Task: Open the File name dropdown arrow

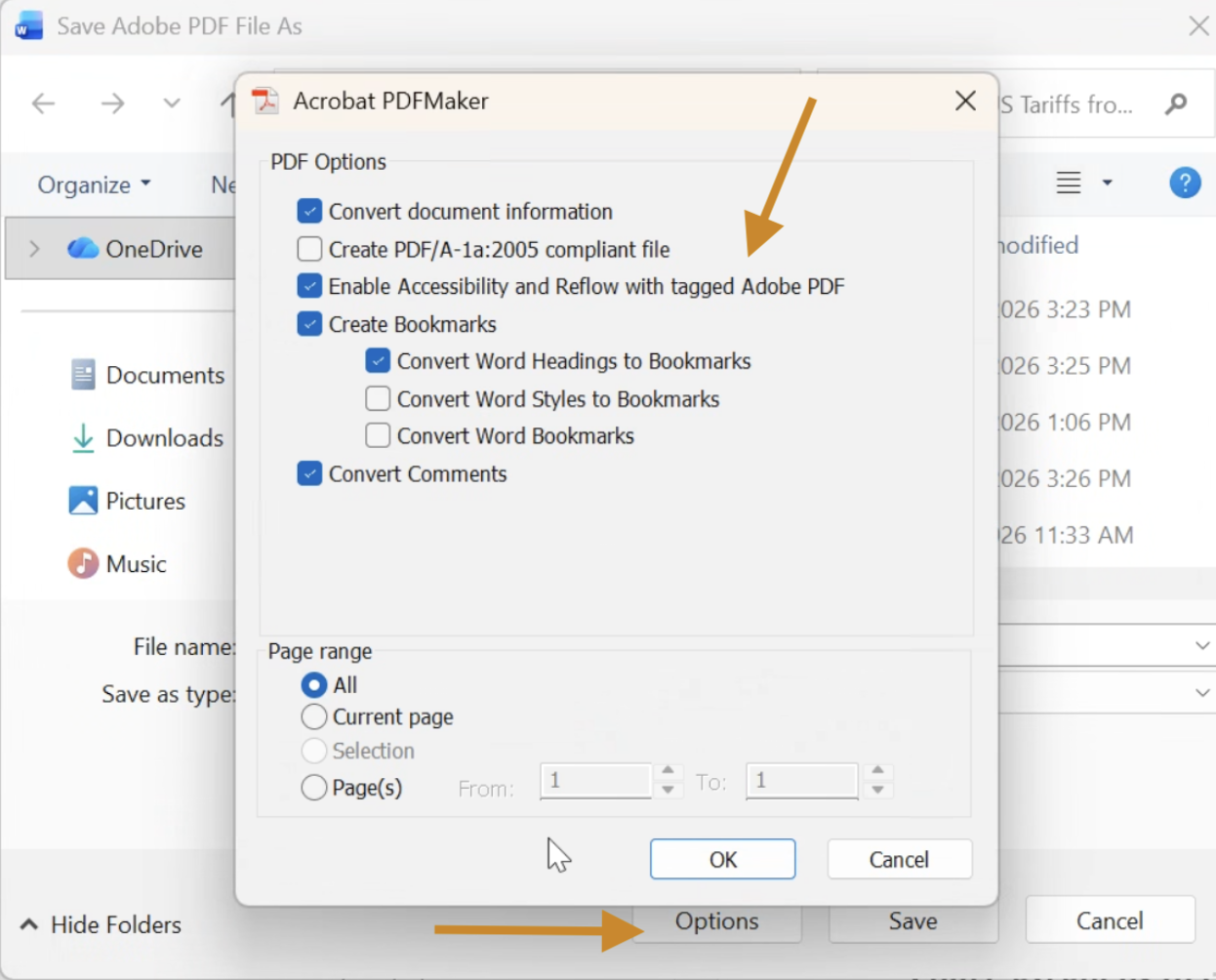Action: (1202, 646)
